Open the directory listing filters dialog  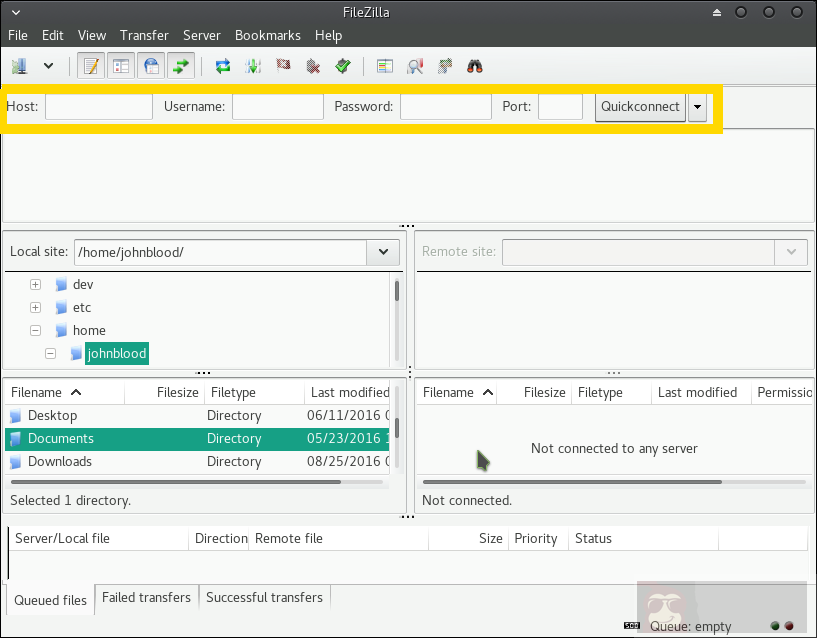(x=385, y=66)
